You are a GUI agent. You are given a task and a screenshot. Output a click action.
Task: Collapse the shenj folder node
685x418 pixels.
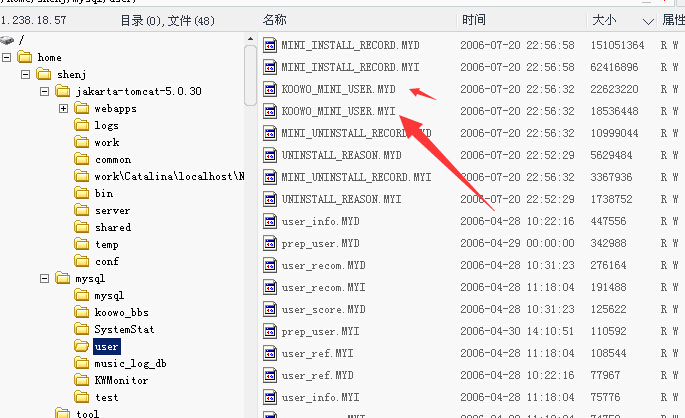coord(25,74)
